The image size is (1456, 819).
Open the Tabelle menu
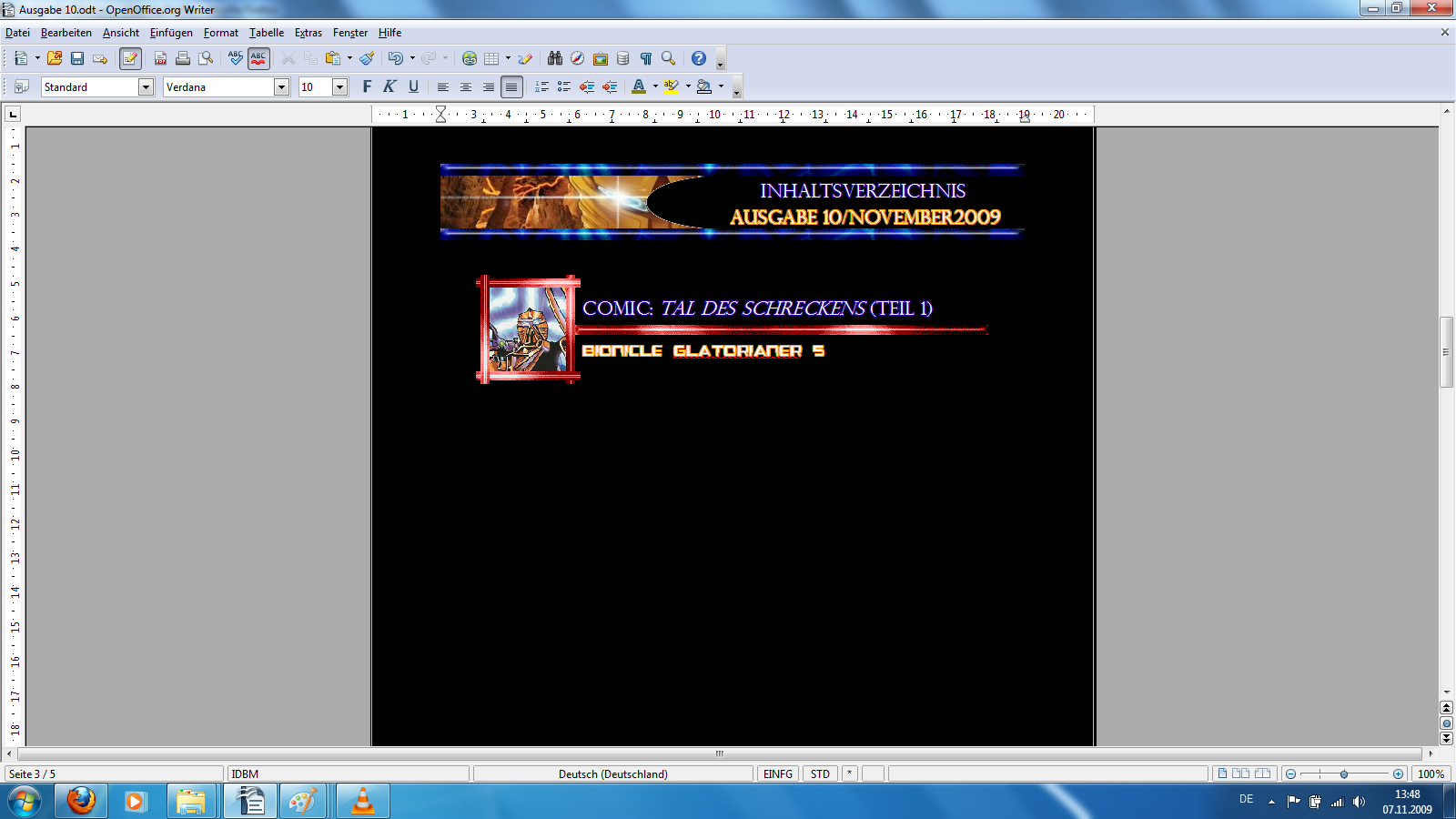265,33
